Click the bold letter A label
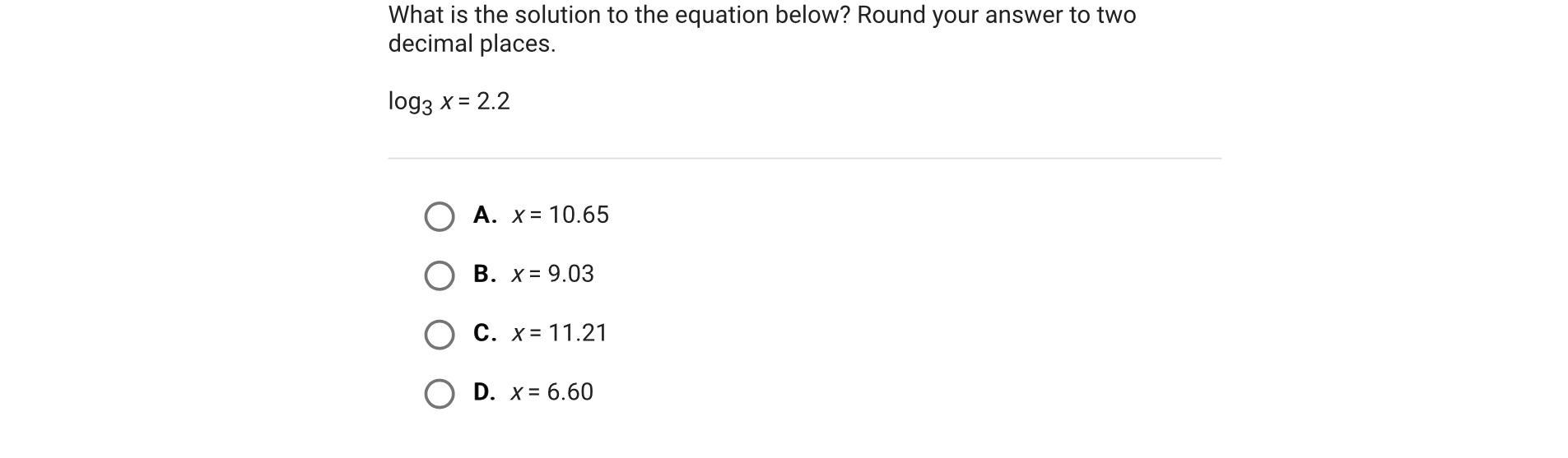 click(484, 215)
